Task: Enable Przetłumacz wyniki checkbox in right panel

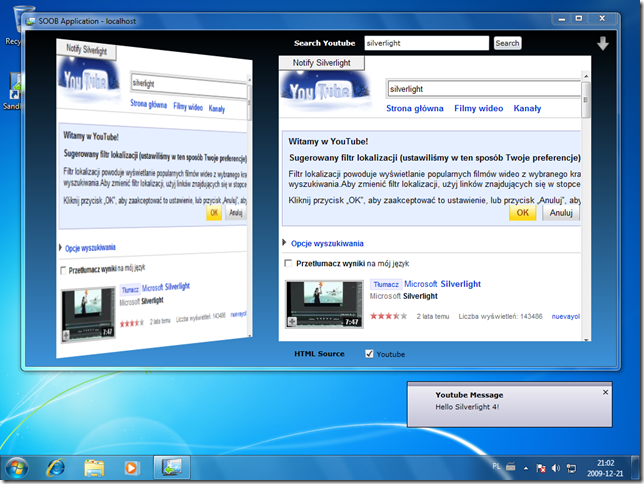Action: tap(288, 263)
